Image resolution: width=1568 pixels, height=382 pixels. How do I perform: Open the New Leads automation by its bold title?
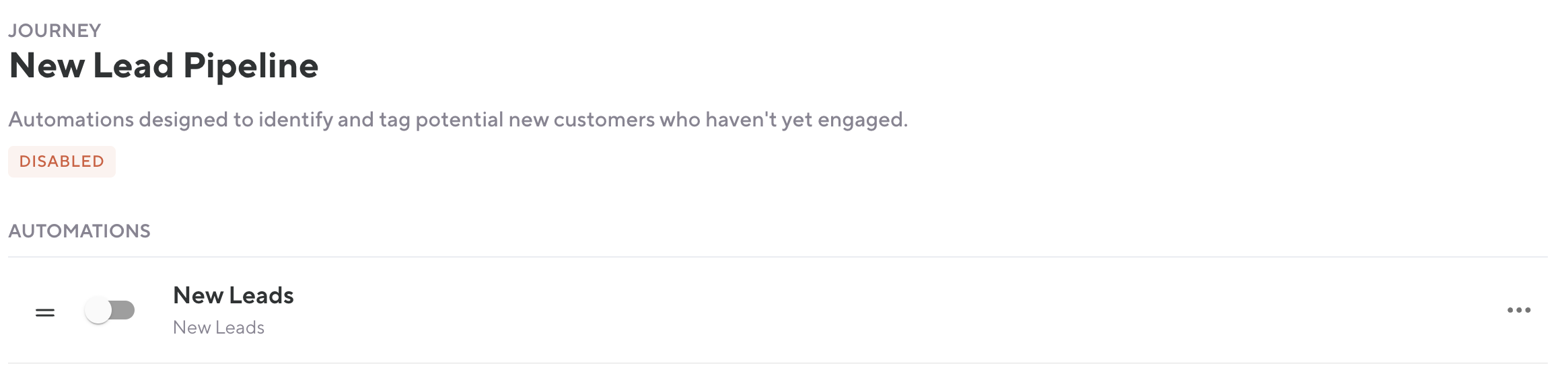[x=233, y=295]
